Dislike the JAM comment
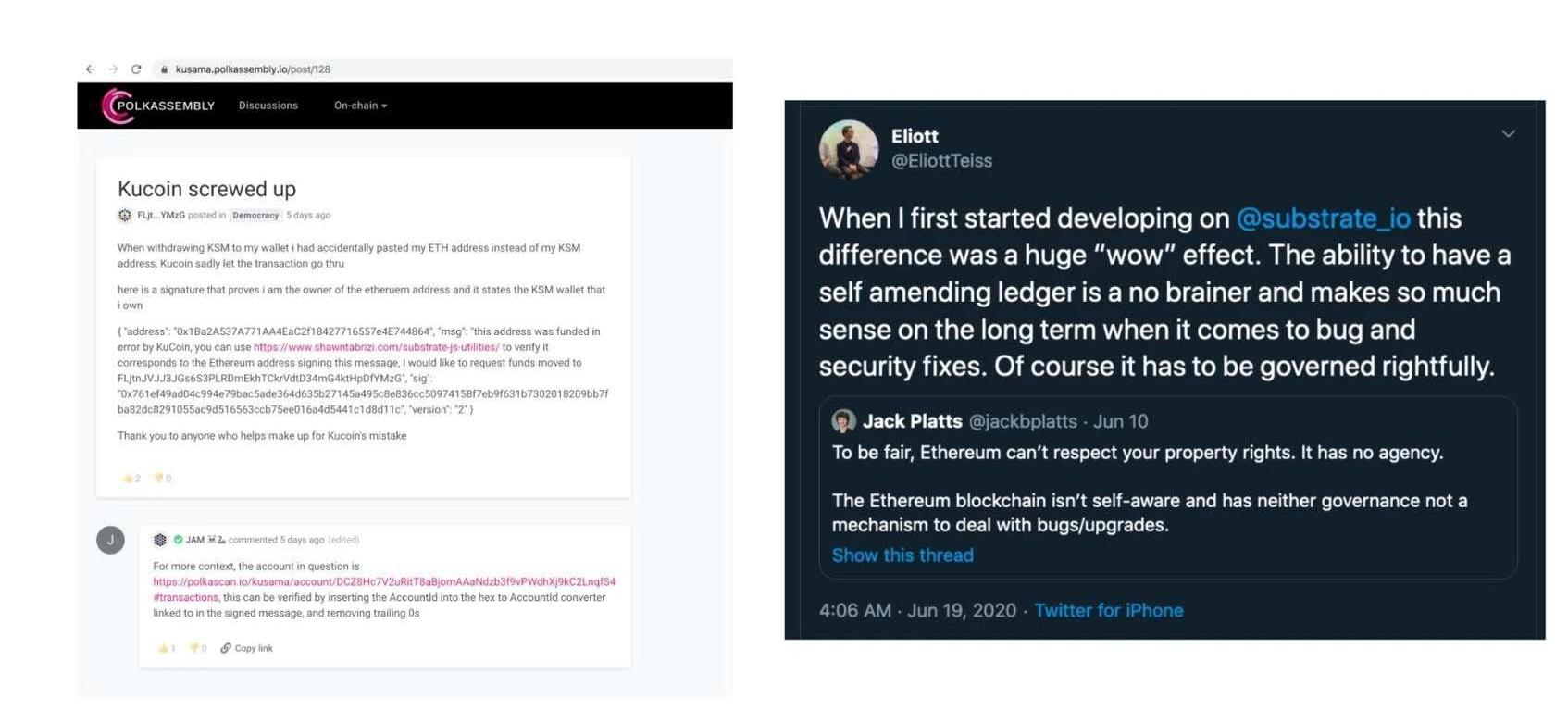The width and height of the screenshot is (1568, 711). [194, 648]
